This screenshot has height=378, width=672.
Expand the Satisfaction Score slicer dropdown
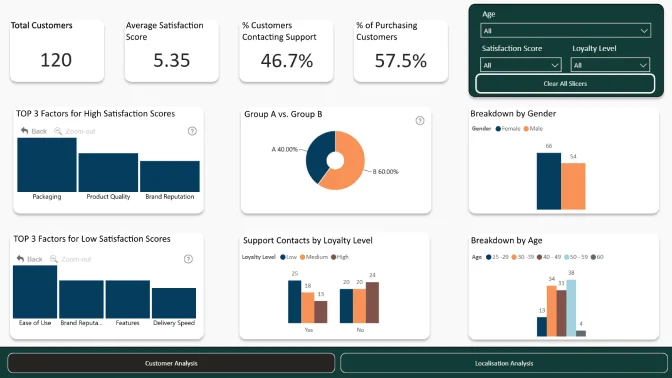[520, 65]
